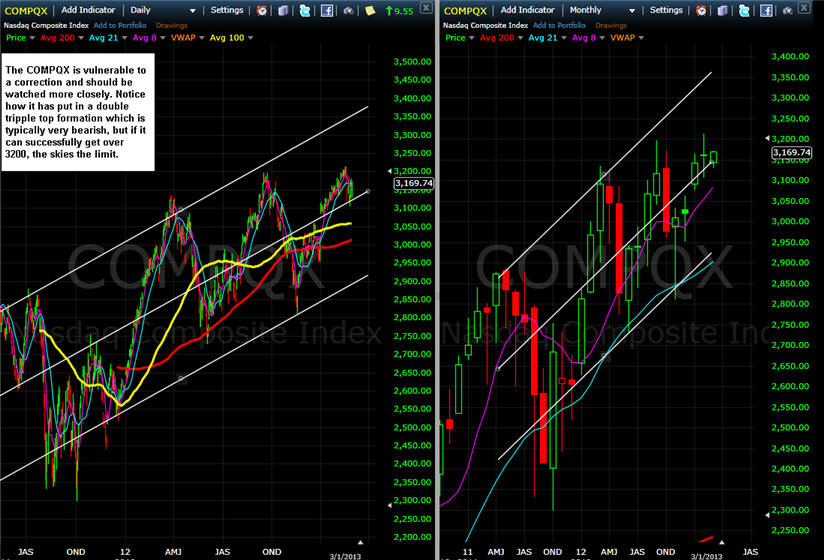The height and width of the screenshot is (560, 824).
Task: Share Daily chart via Twitter icon
Action: pos(305,11)
